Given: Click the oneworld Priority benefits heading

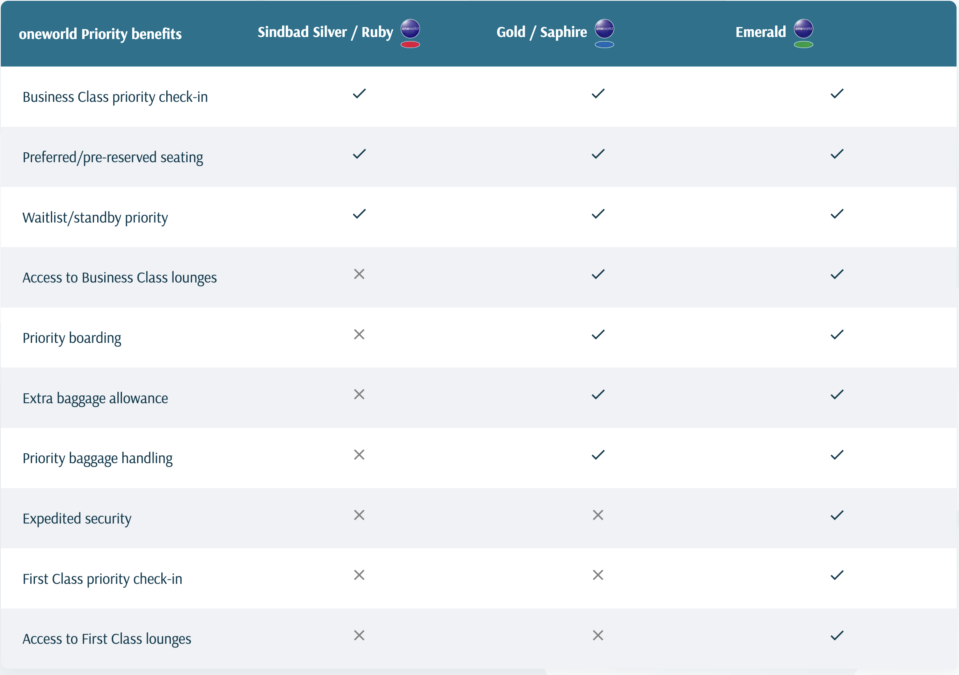Looking at the screenshot, I should (100, 34).
